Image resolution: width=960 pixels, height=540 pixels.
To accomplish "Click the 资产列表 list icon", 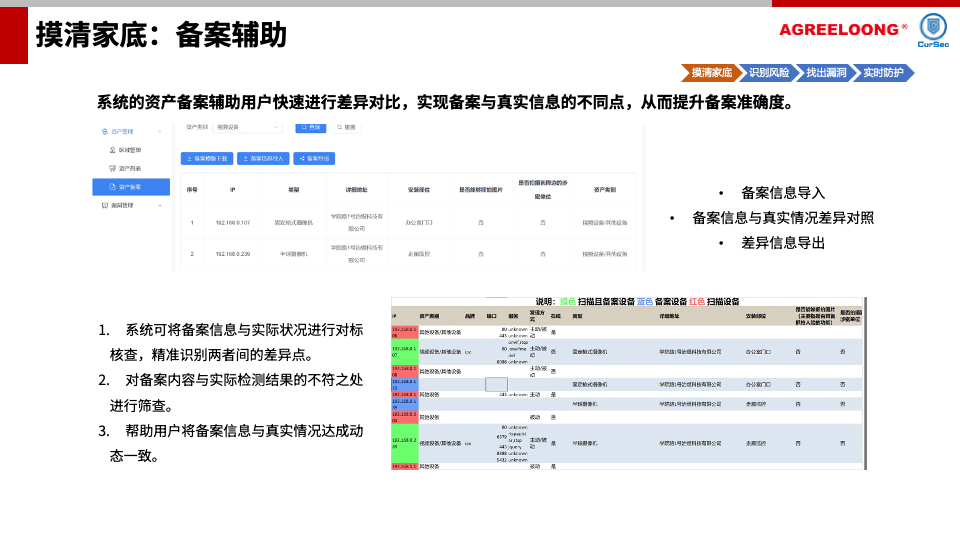I will click(112, 168).
